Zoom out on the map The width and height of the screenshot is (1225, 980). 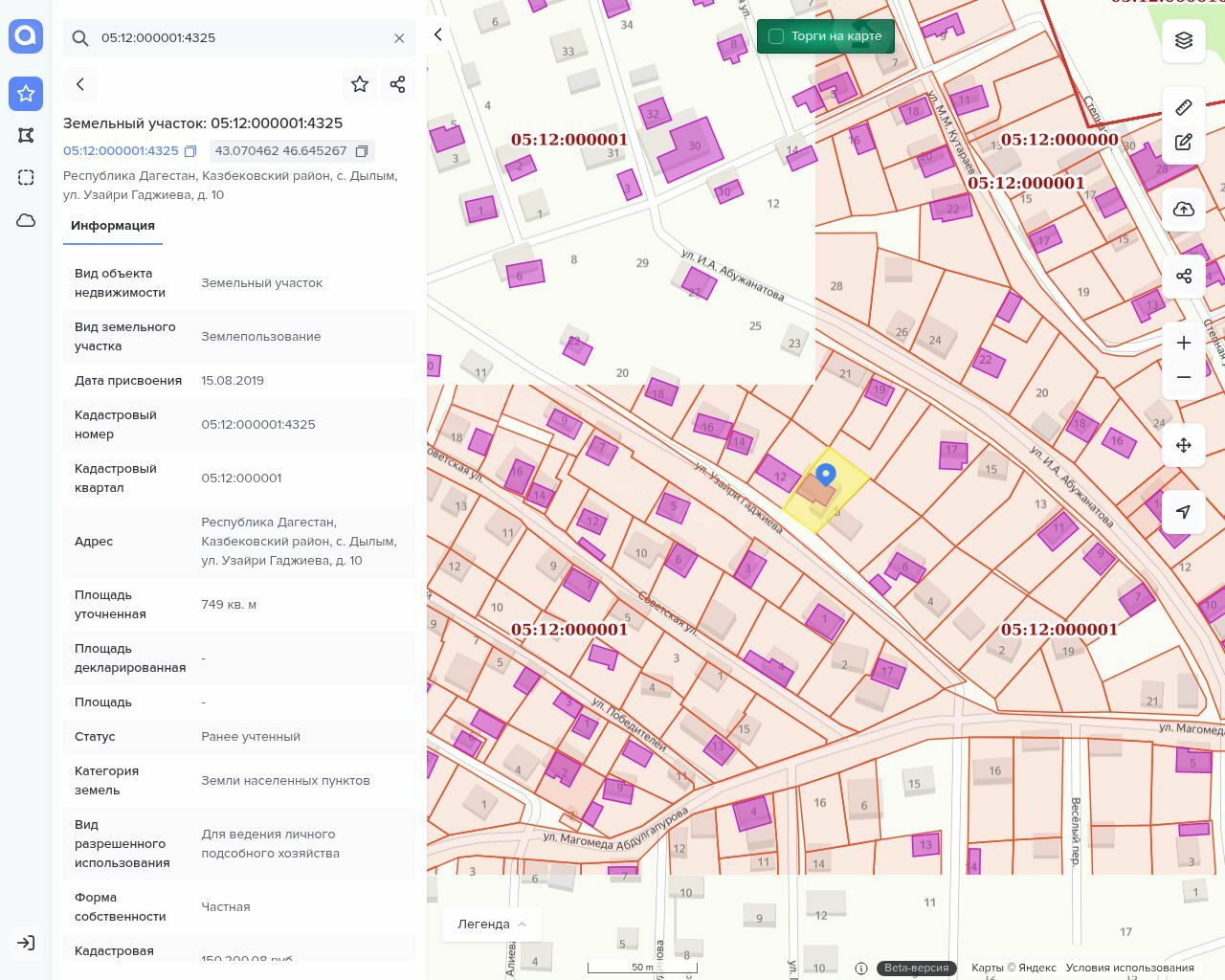tap(1184, 378)
